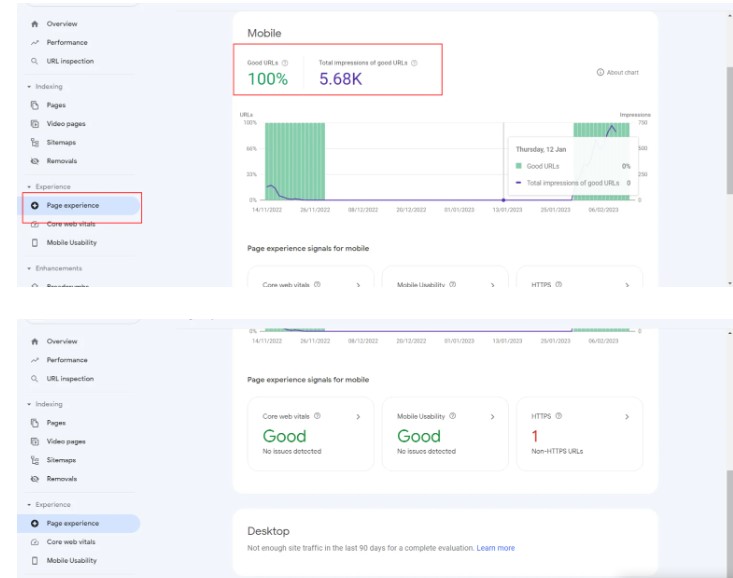
Task: Click Pages icon in upper screenshot sidebar
Action: (35, 105)
